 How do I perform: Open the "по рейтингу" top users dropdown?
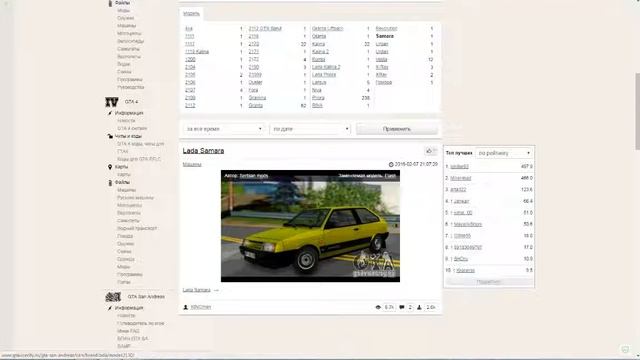tap(504, 153)
